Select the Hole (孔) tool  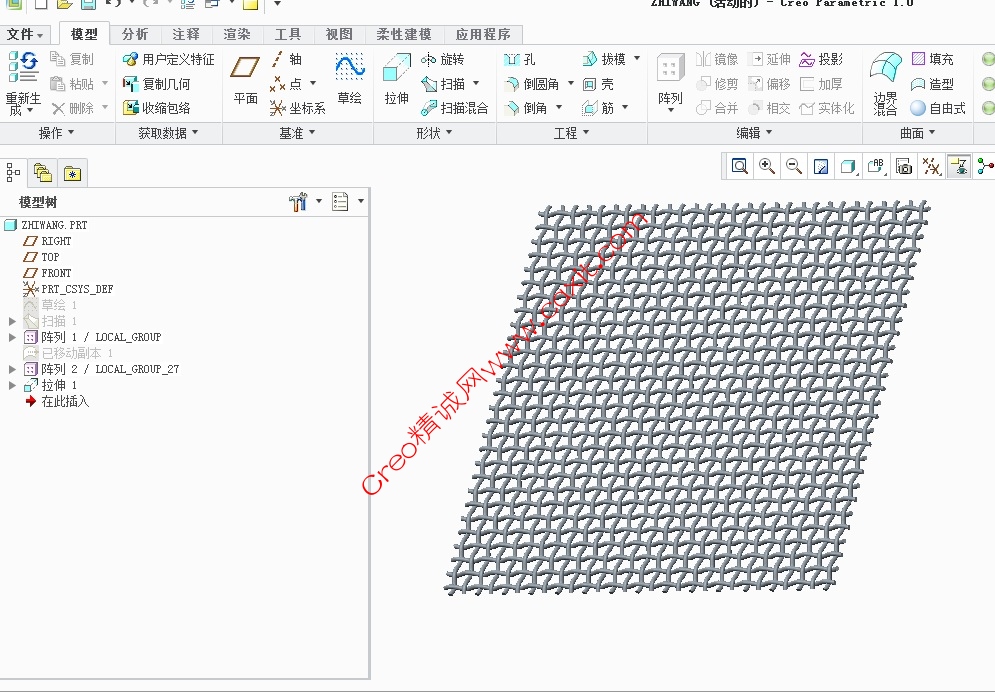[x=520, y=59]
